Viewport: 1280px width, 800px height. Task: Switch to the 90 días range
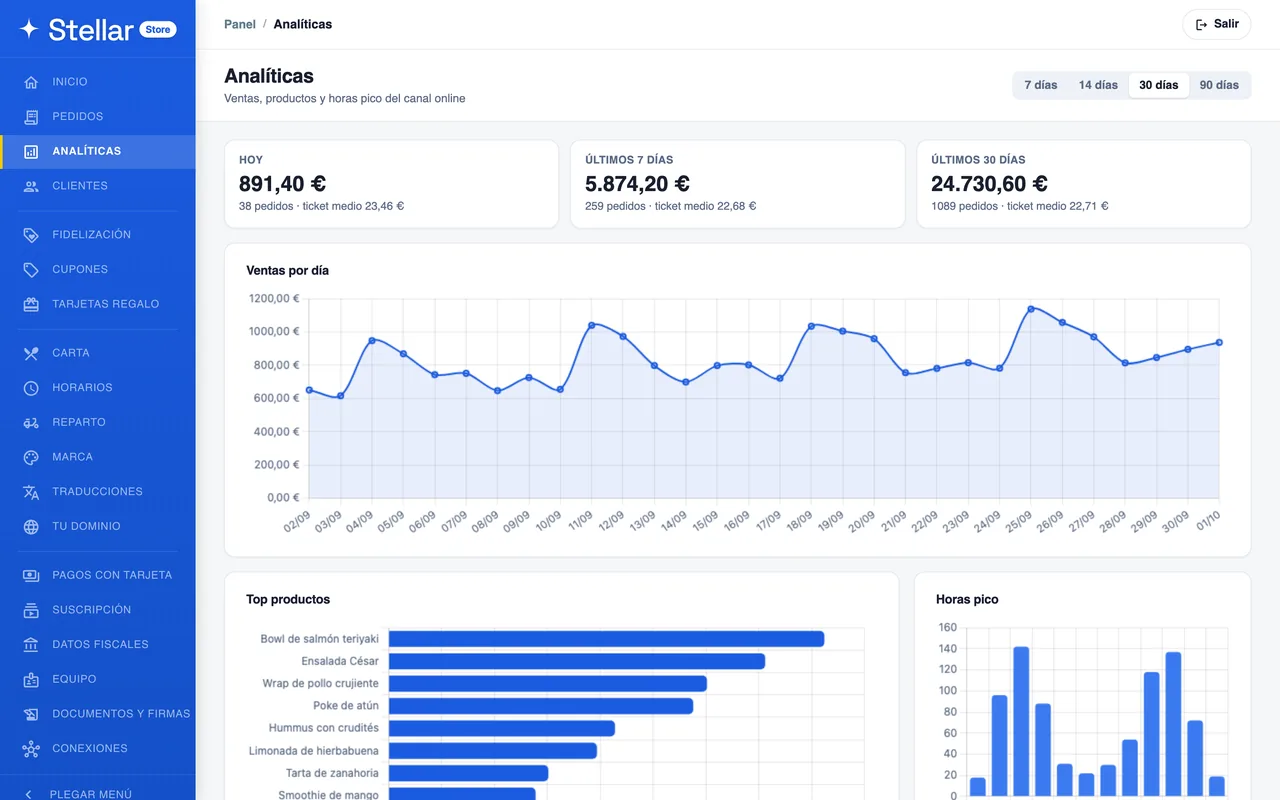[x=1219, y=85]
